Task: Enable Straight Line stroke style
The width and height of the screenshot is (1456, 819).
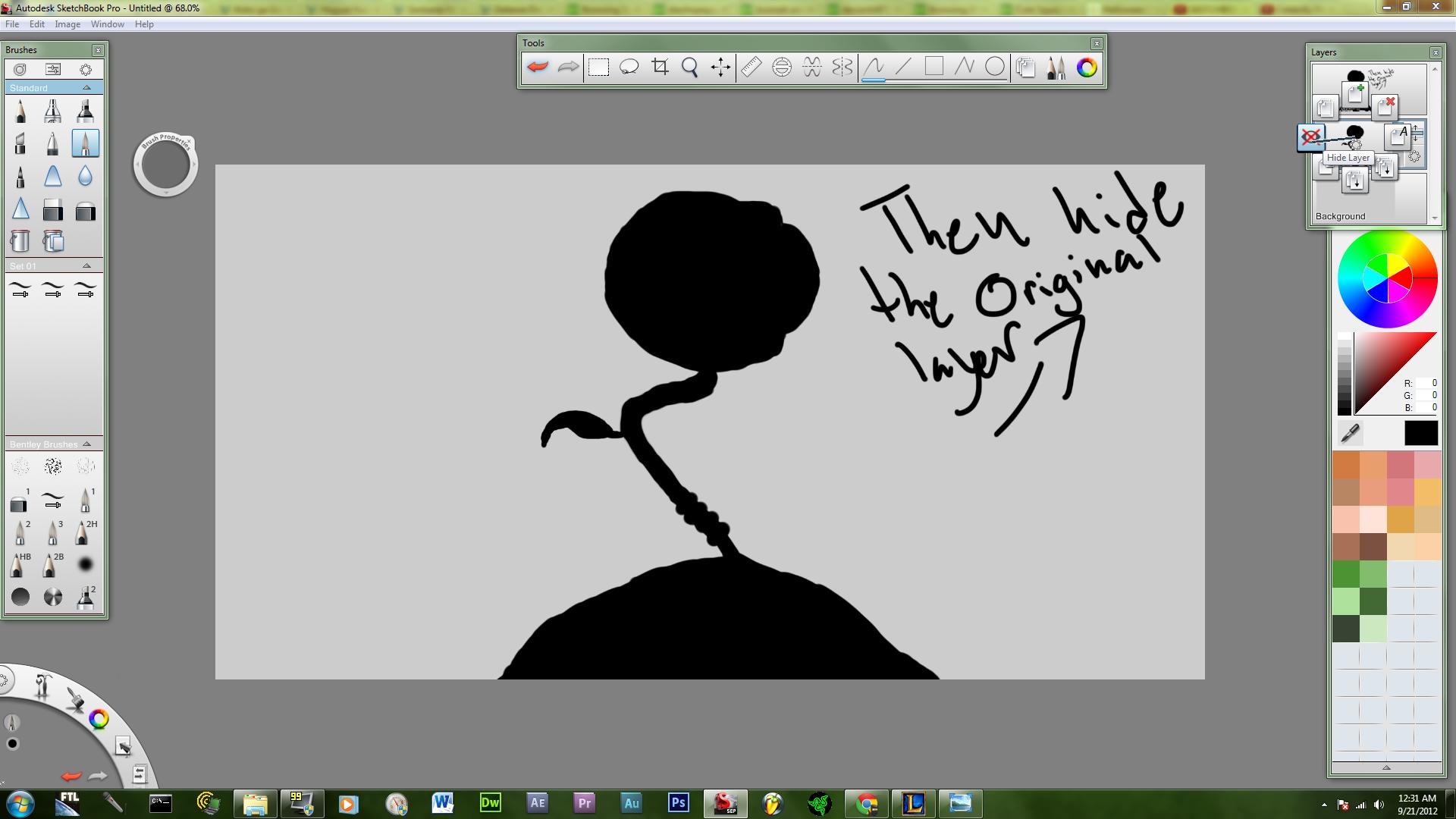Action: click(x=903, y=67)
